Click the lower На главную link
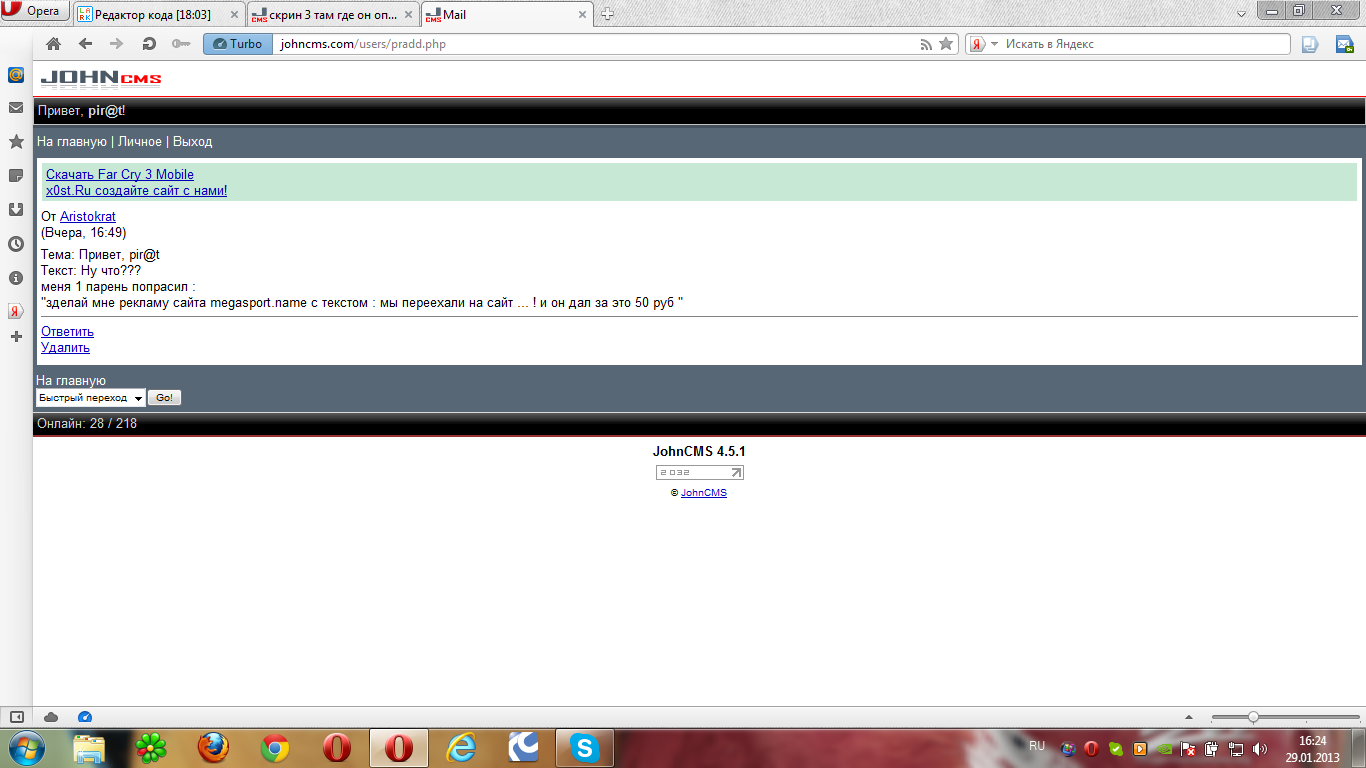Screen dimensions: 1366x768 [x=71, y=381]
